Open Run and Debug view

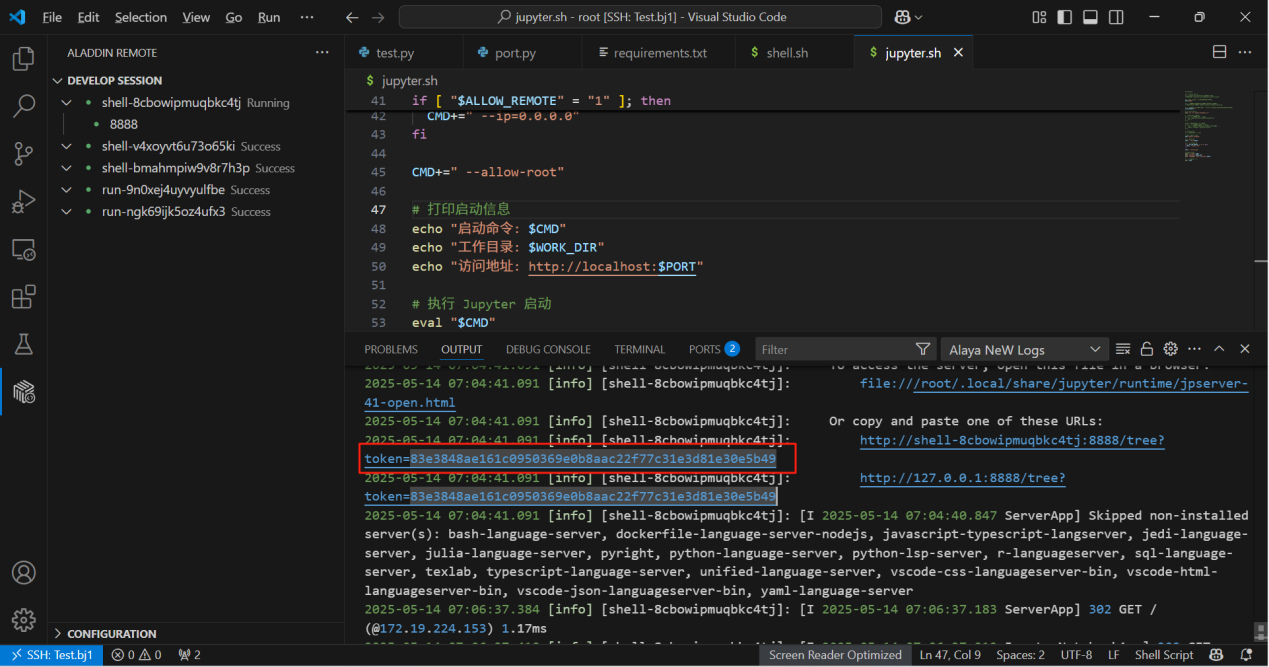pyautogui.click(x=23, y=201)
